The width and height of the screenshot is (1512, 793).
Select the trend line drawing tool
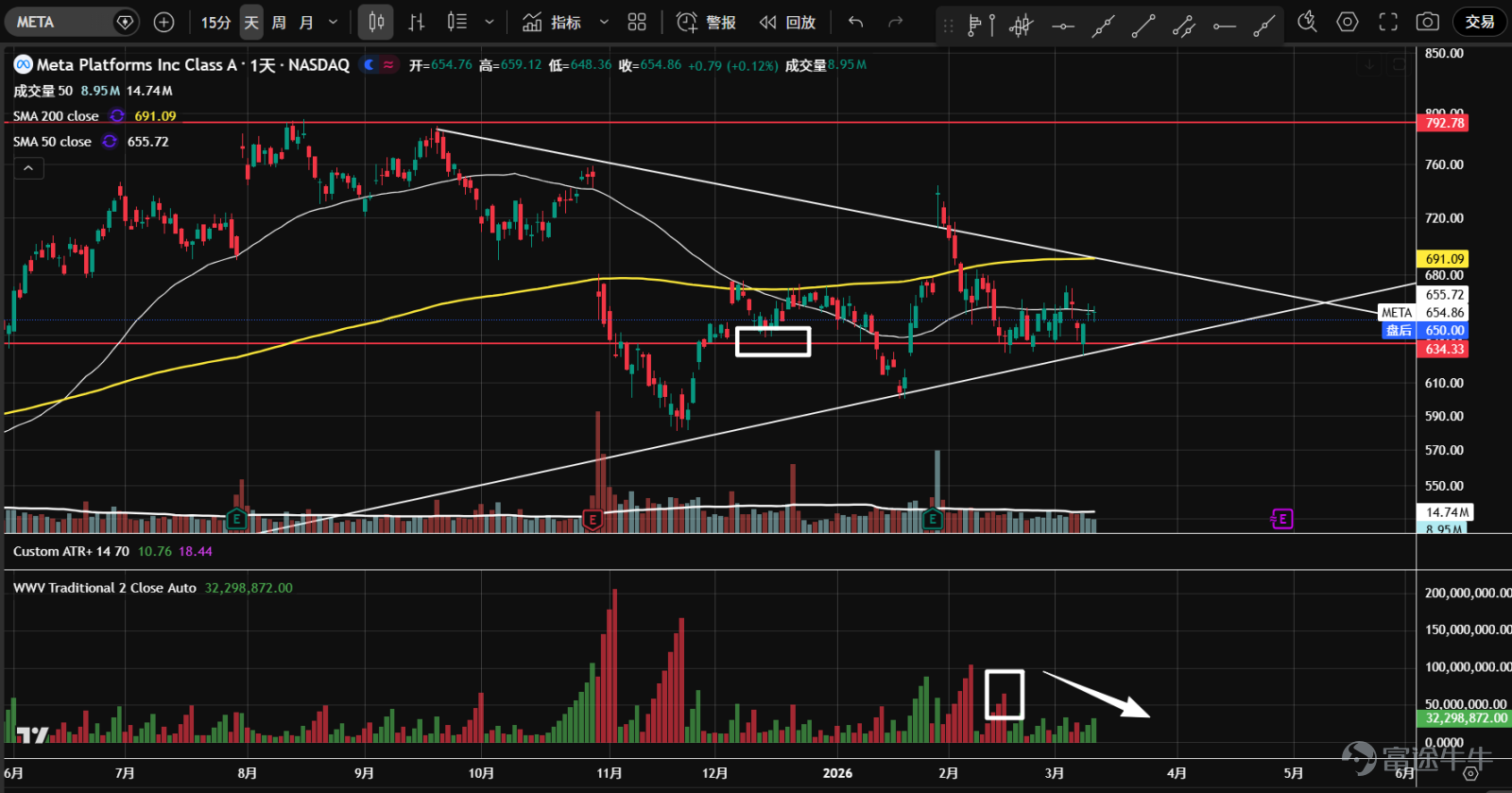click(1143, 26)
